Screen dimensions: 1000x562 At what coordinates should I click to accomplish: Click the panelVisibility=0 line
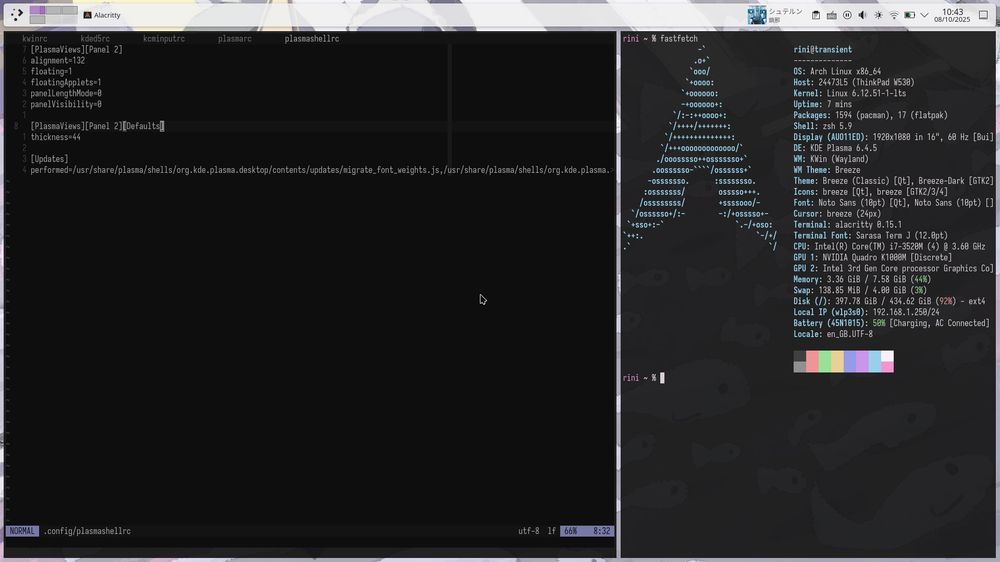coord(66,104)
